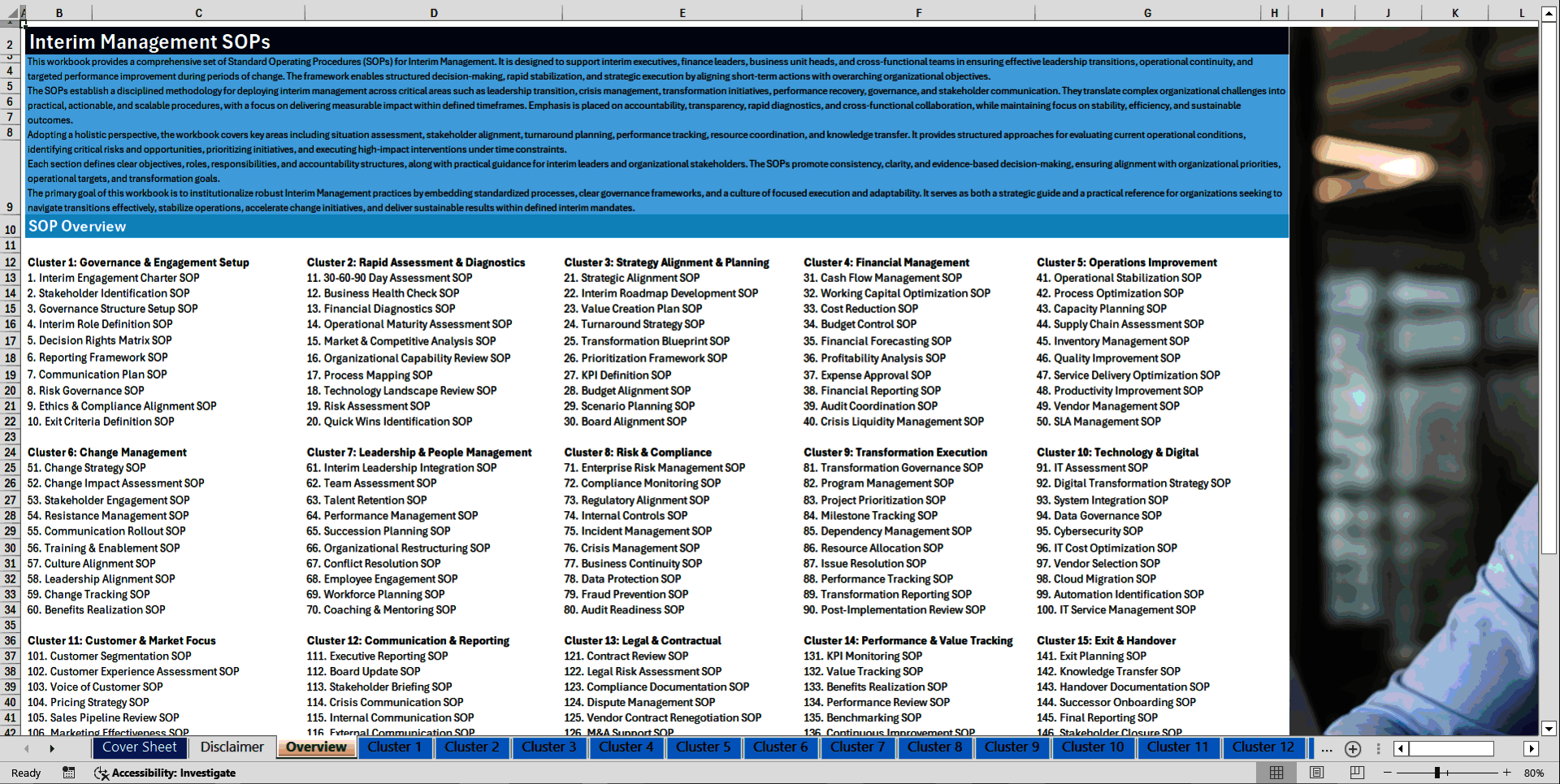Click the zoom in plus icon
The height and width of the screenshot is (784, 1560).
pyautogui.click(x=1507, y=773)
